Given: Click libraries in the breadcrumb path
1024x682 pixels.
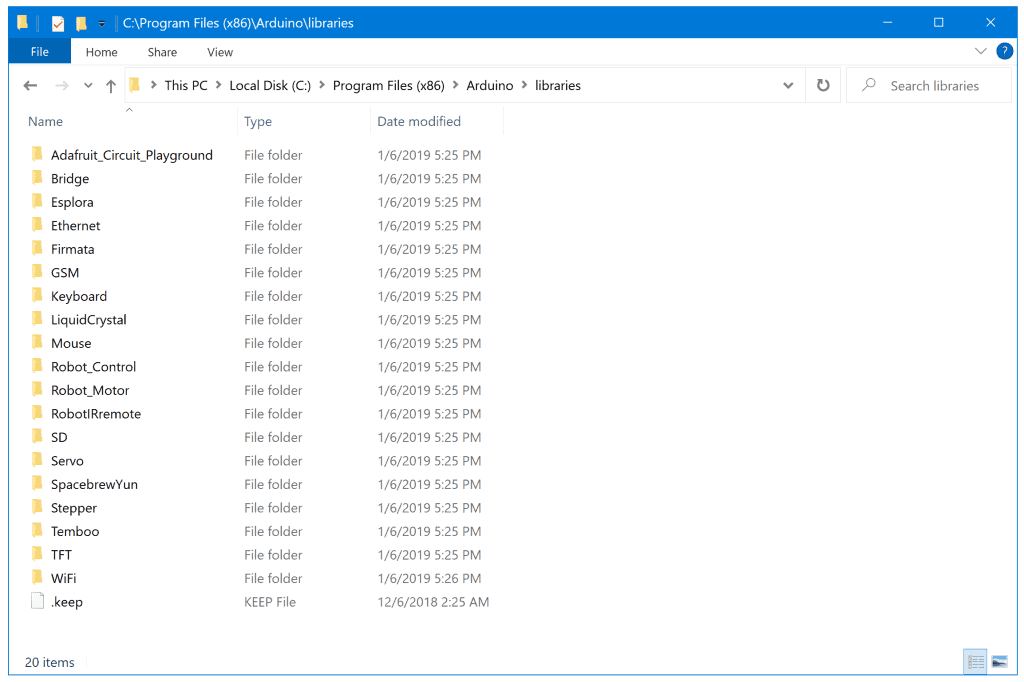Looking at the screenshot, I should point(558,86).
